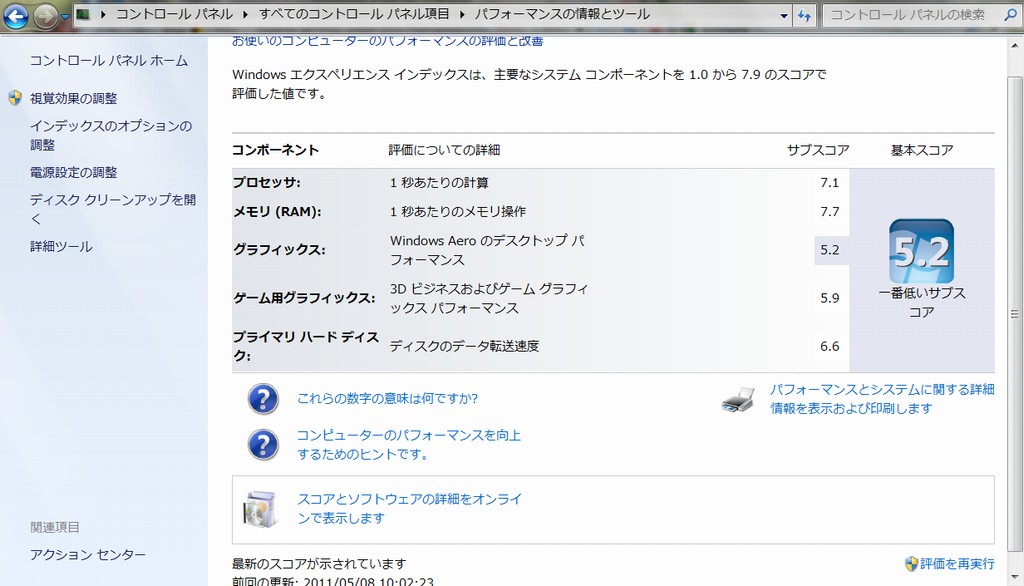Viewport: 1024px width, 586px height.
Task: Click the control panel icon in address bar
Action: 83,14
